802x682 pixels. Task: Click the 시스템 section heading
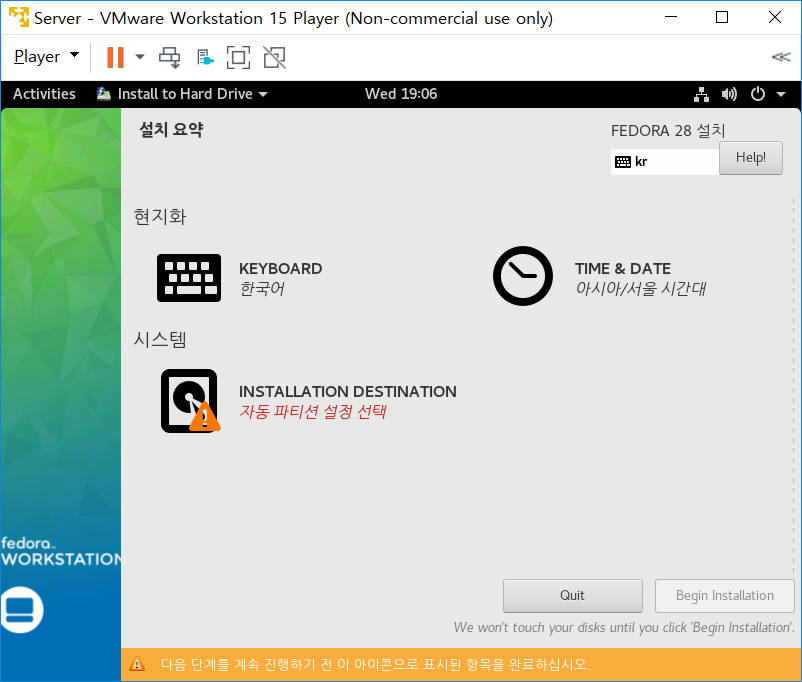[160, 339]
